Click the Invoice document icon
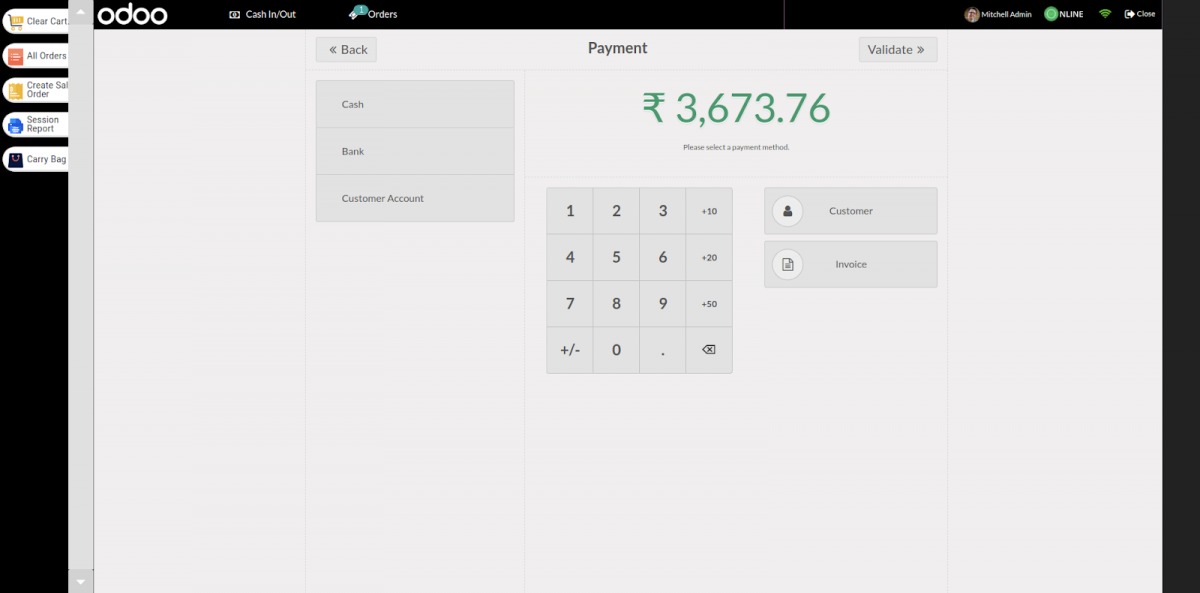Image resolution: width=1200 pixels, height=593 pixels. [x=788, y=265]
